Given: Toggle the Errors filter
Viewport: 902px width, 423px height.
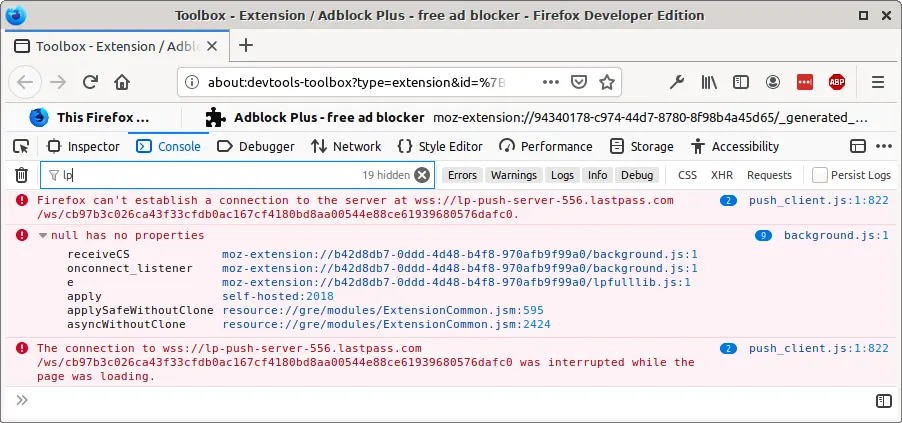Looking at the screenshot, I should pos(462,175).
